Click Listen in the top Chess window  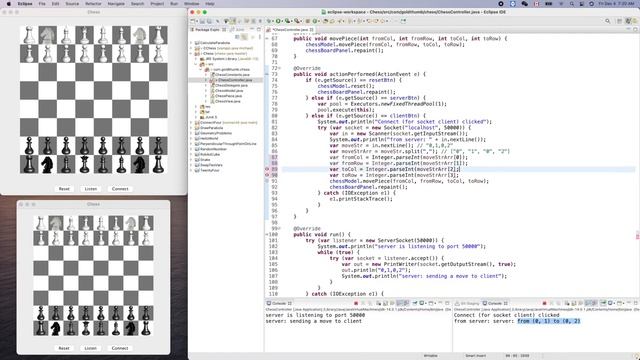click(x=91, y=189)
